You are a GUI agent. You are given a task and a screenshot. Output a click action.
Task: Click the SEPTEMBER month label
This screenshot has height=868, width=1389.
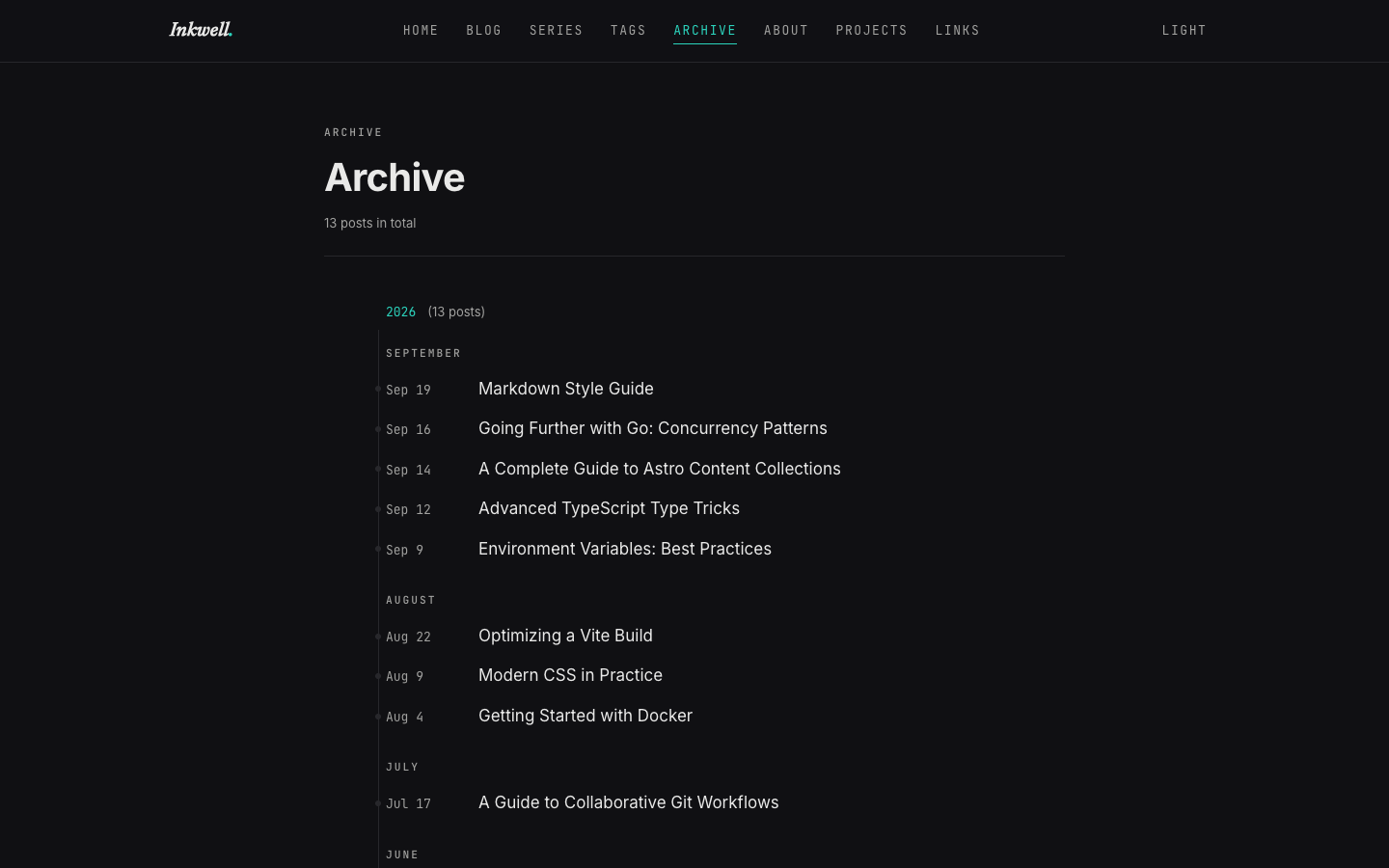pos(423,353)
